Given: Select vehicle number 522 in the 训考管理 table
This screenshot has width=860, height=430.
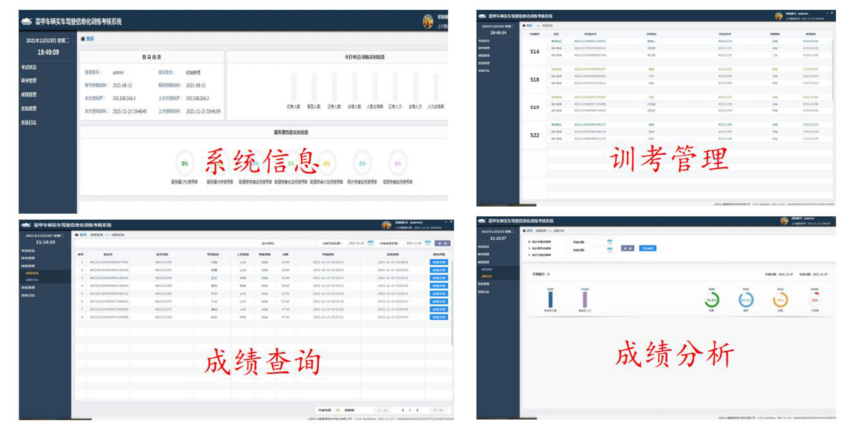Looking at the screenshot, I should [x=534, y=135].
